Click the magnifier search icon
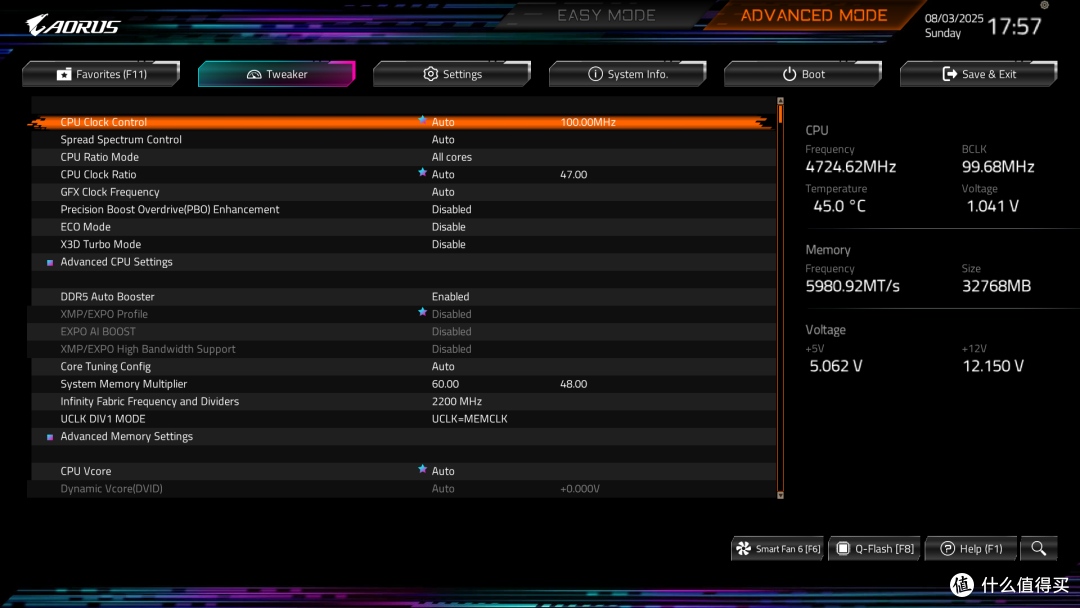1080x608 pixels. tap(1039, 549)
